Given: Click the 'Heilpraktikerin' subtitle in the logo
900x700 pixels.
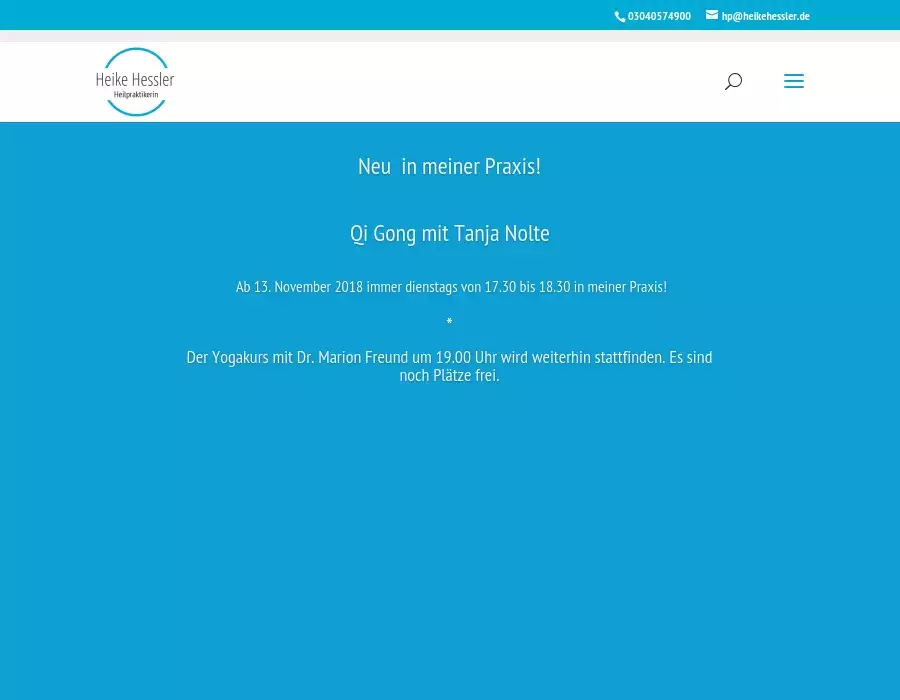Looking at the screenshot, I should pyautogui.click(x=136, y=95).
